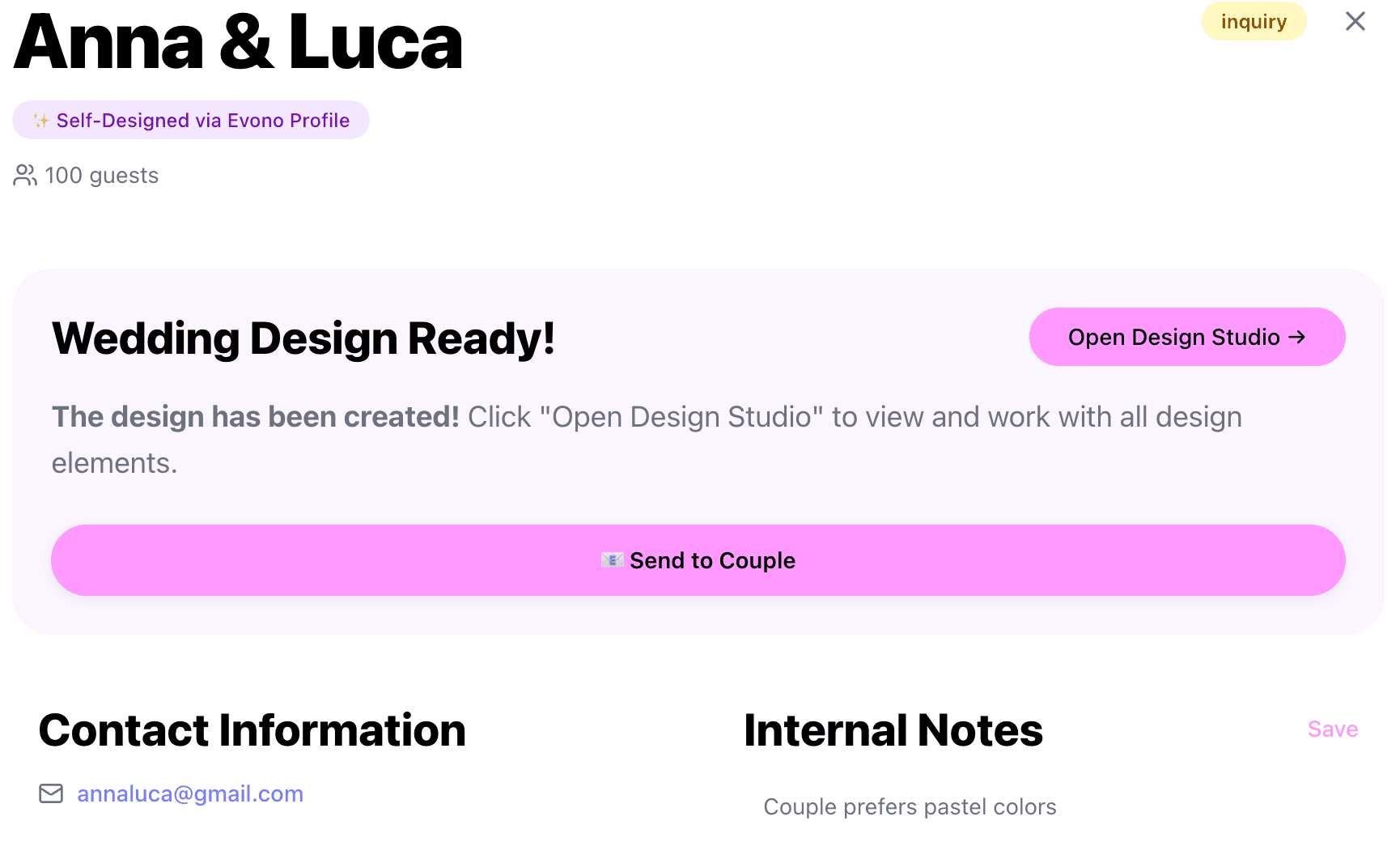Click the Anna & Luca title

coord(238,42)
